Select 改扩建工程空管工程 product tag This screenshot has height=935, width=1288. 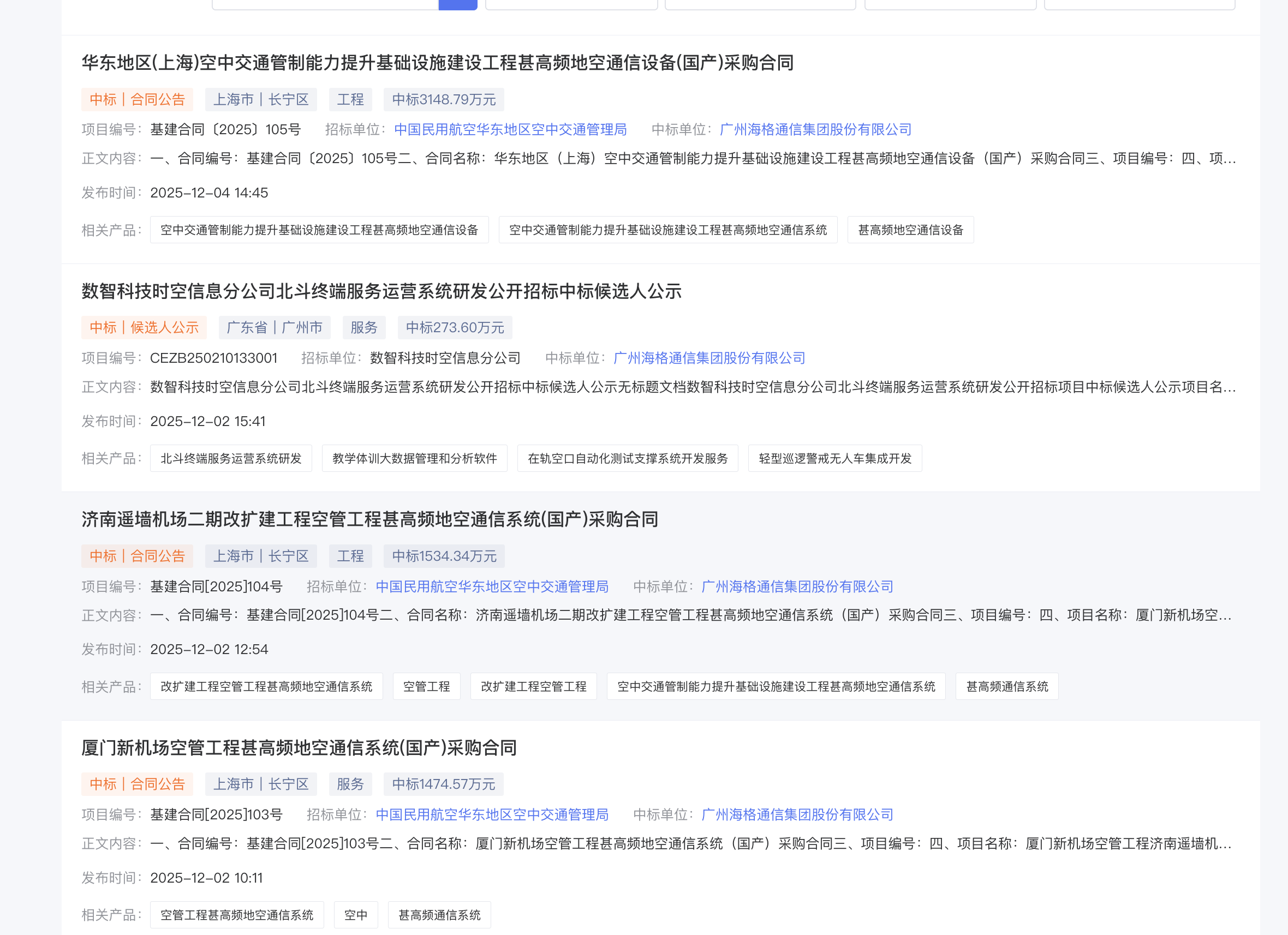click(533, 686)
